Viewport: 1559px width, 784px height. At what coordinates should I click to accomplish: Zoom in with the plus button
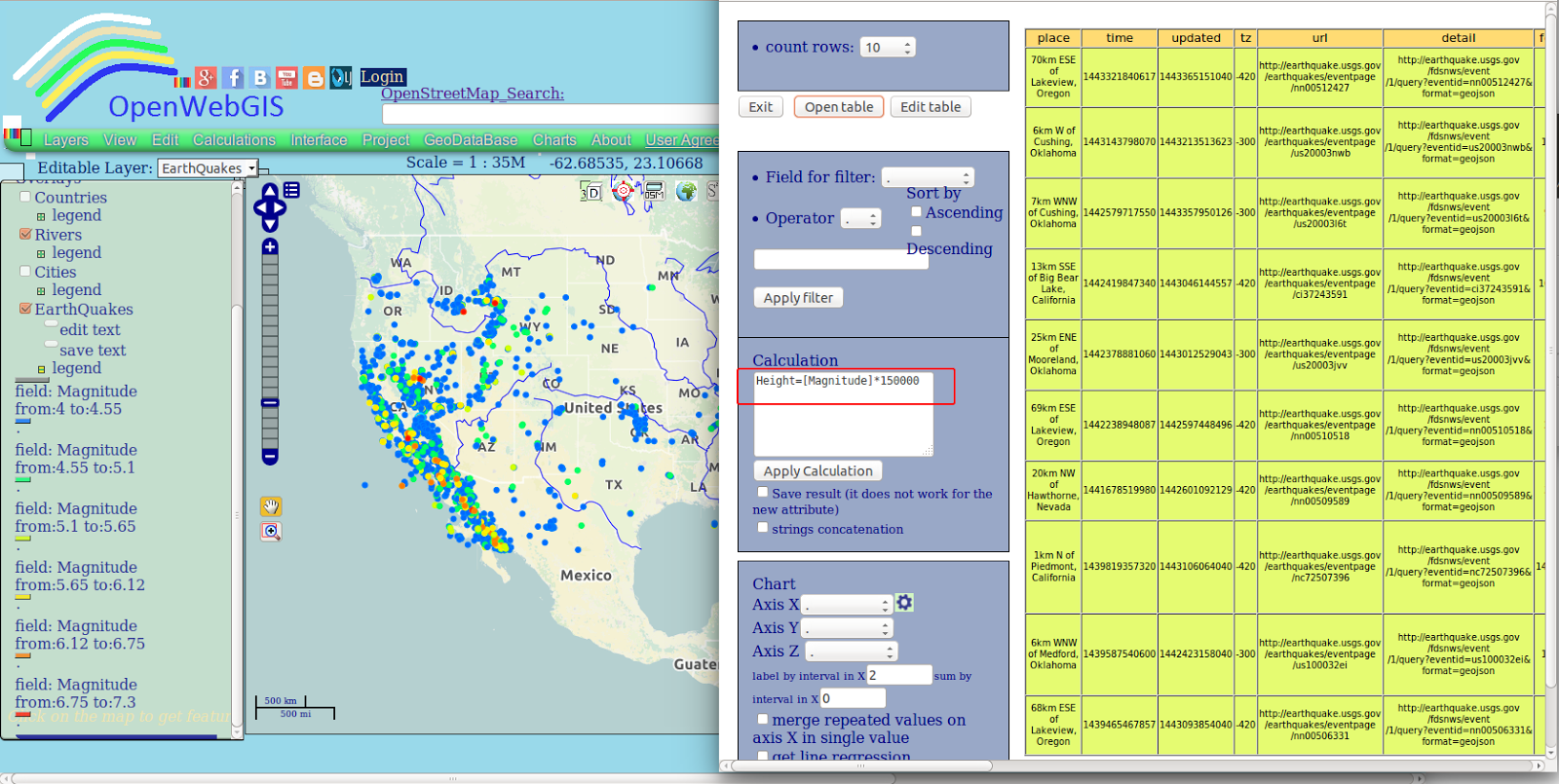pyautogui.click(x=270, y=246)
